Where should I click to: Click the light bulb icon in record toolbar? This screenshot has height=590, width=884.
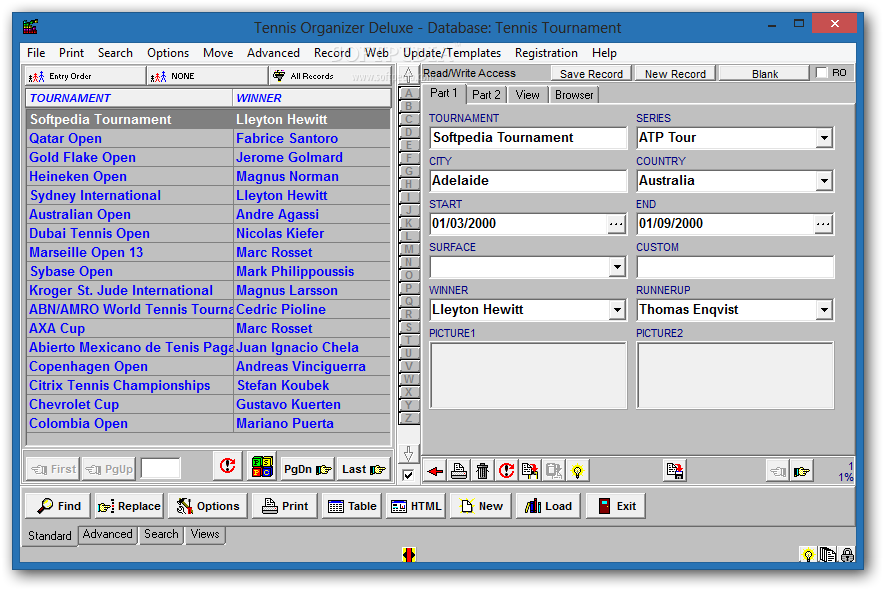[x=577, y=471]
